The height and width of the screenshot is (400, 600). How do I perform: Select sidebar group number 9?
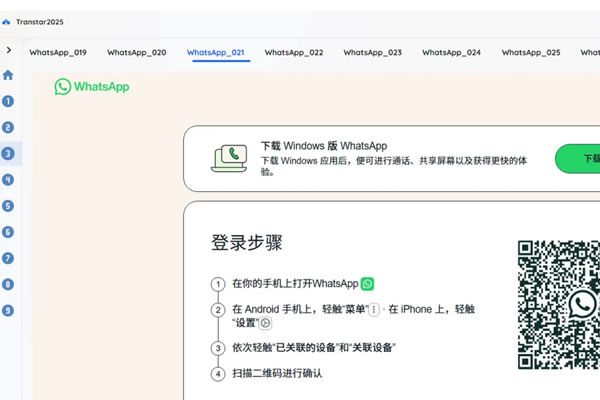point(8,310)
